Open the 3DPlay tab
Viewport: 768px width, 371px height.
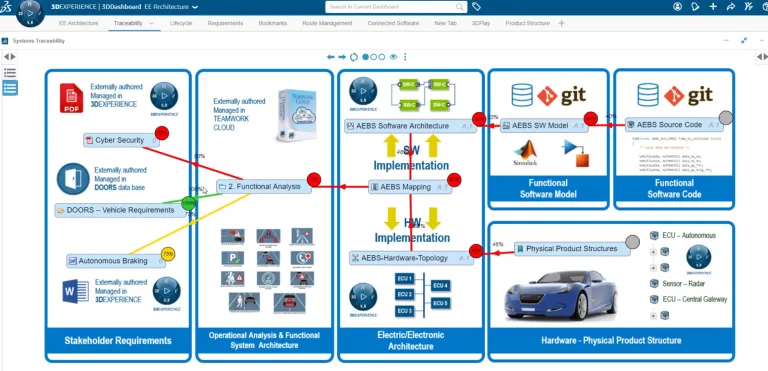coord(481,23)
